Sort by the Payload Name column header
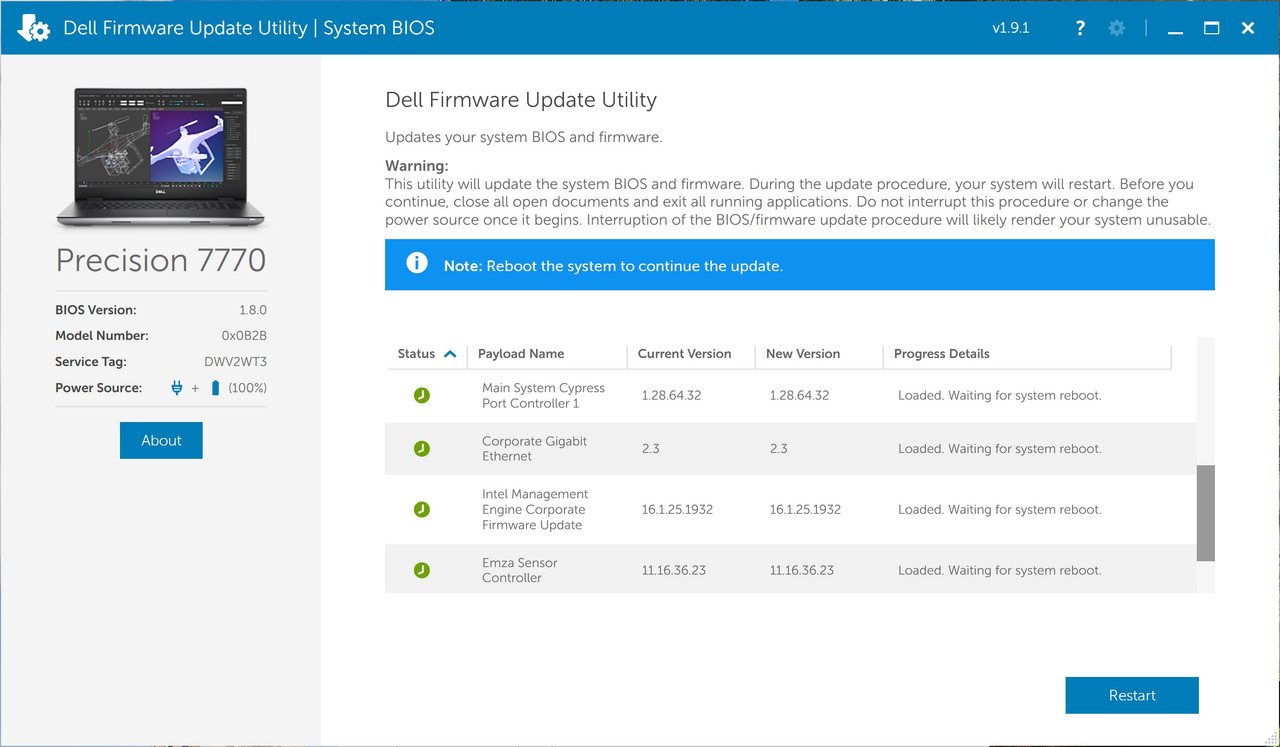 coord(521,354)
